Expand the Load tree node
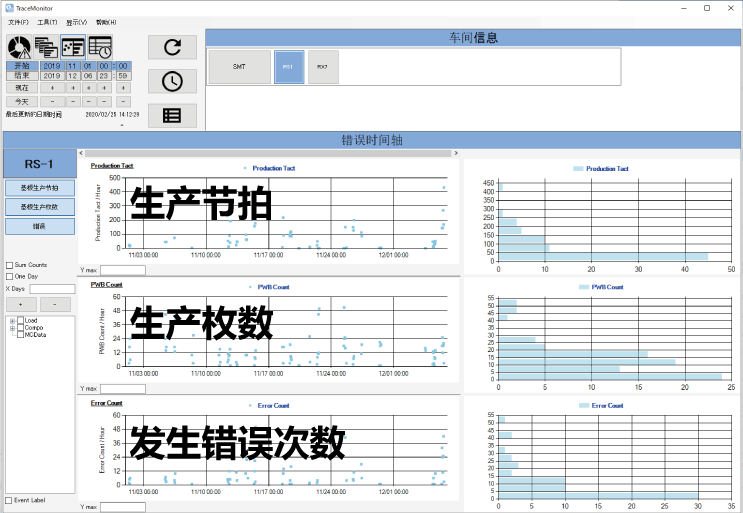 point(12,321)
